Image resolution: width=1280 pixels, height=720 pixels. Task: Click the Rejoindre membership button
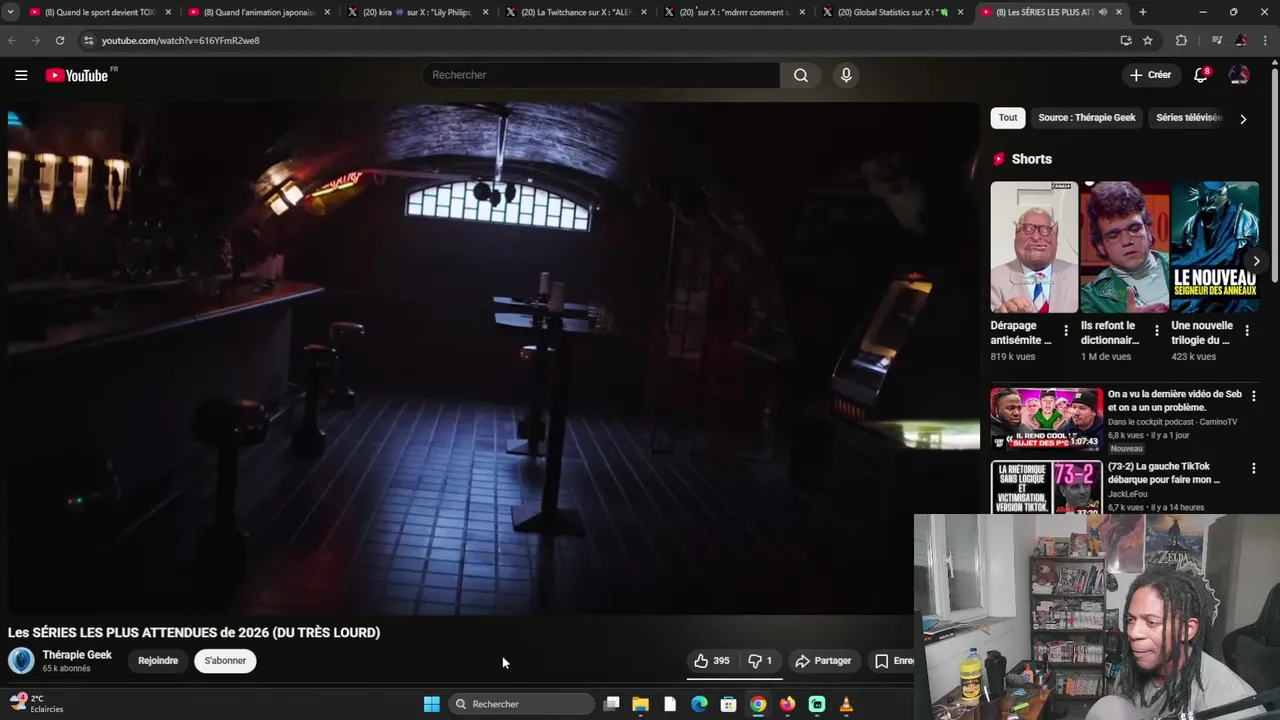coord(158,661)
